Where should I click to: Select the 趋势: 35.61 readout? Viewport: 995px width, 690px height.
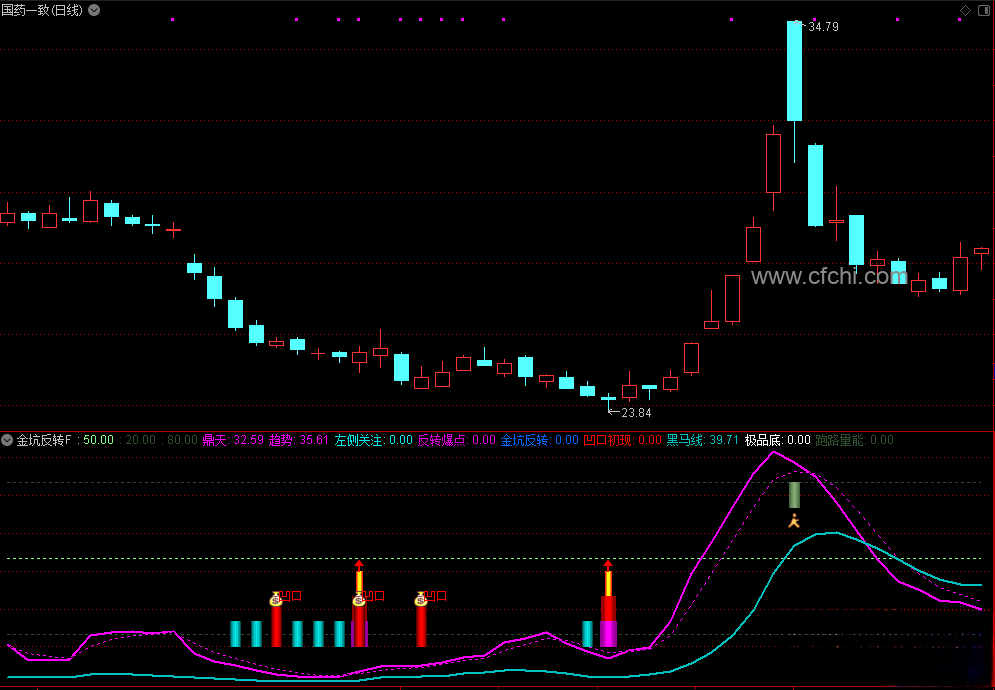coord(299,440)
